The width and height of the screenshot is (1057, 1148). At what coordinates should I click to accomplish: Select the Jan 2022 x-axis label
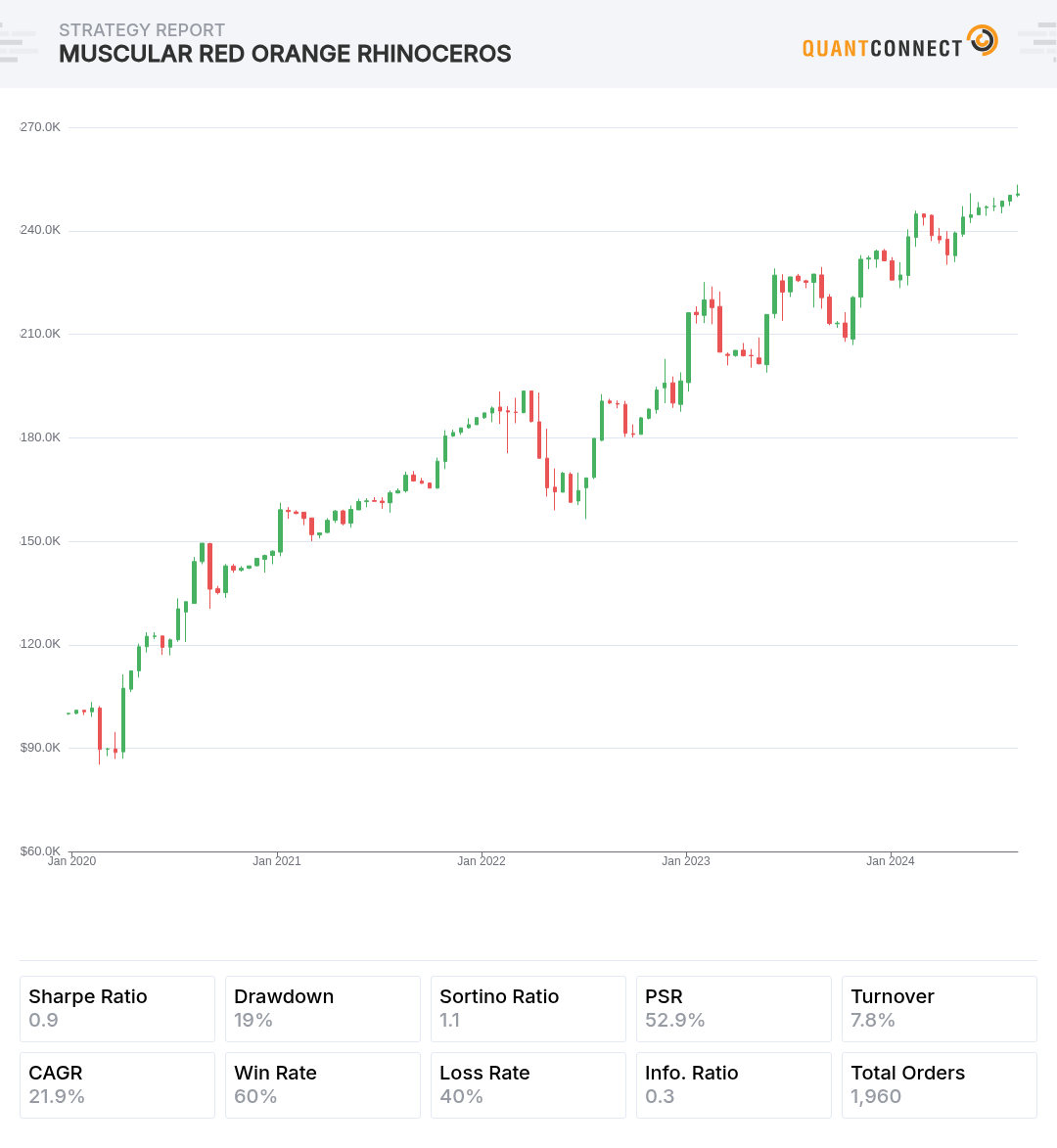482,861
